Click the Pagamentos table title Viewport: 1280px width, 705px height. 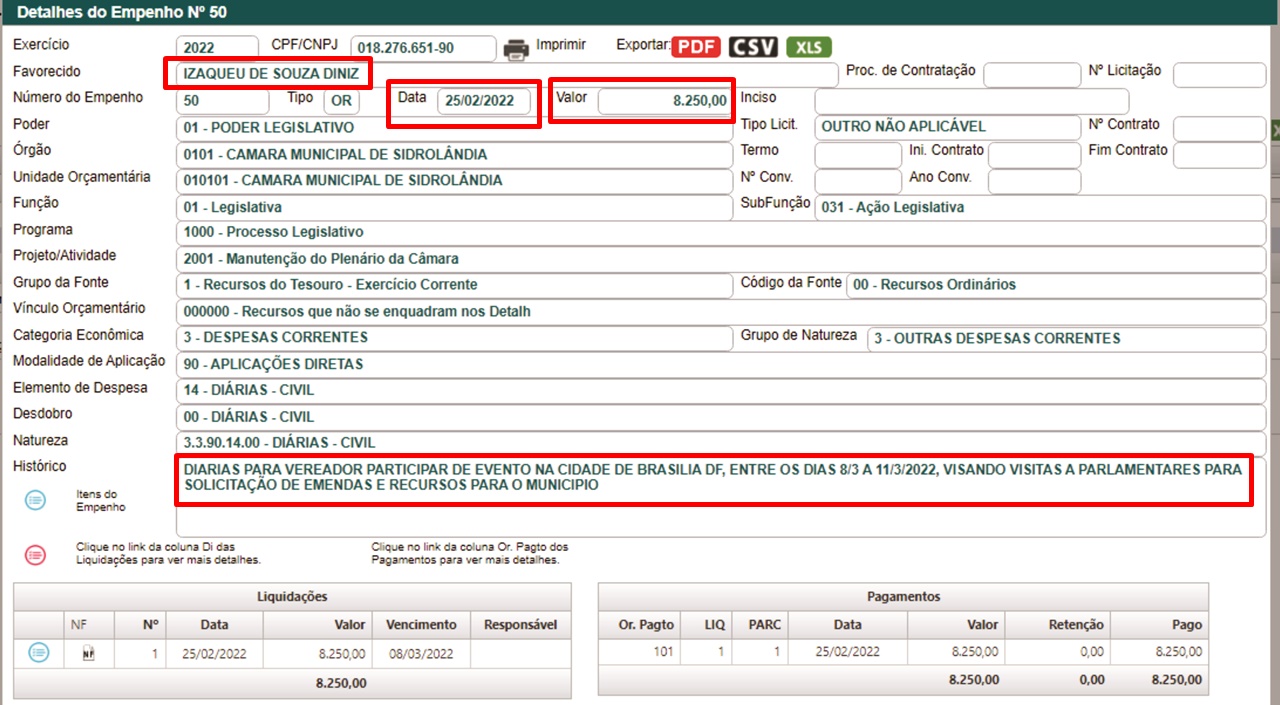pyautogui.click(x=903, y=597)
